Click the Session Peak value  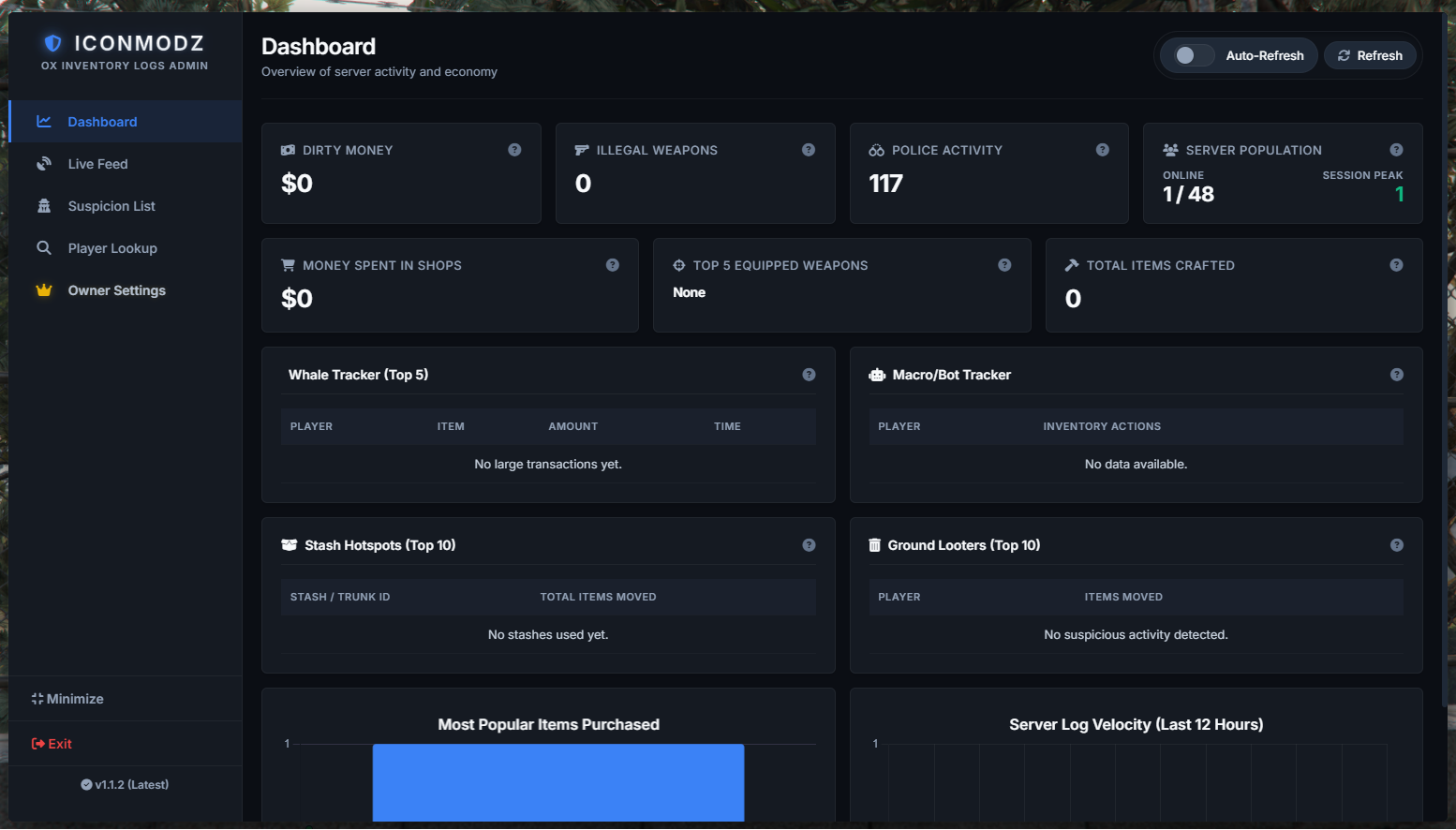point(1399,194)
